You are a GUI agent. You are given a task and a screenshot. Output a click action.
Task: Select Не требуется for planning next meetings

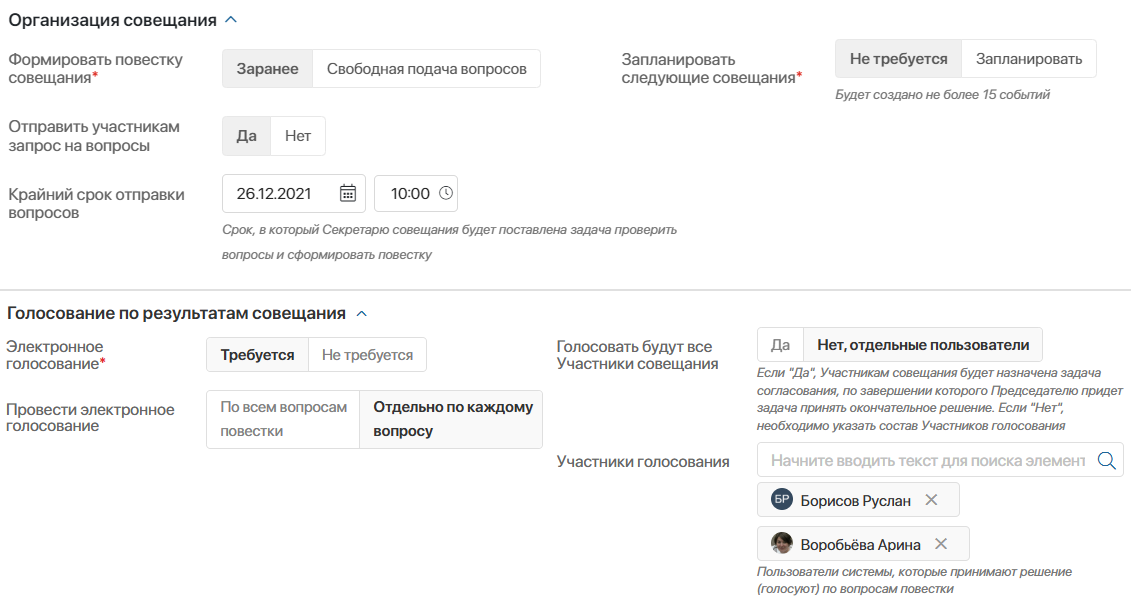(x=899, y=58)
